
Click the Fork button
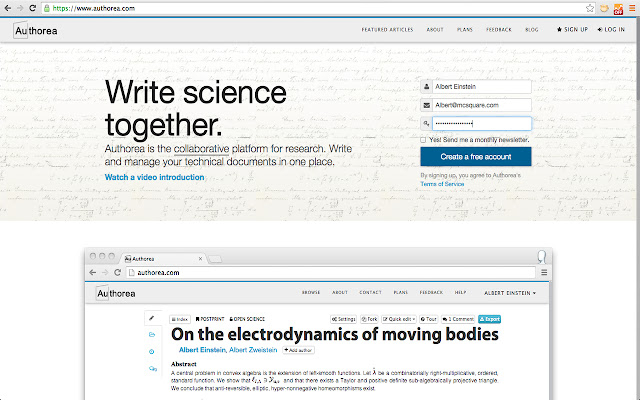(x=369, y=319)
